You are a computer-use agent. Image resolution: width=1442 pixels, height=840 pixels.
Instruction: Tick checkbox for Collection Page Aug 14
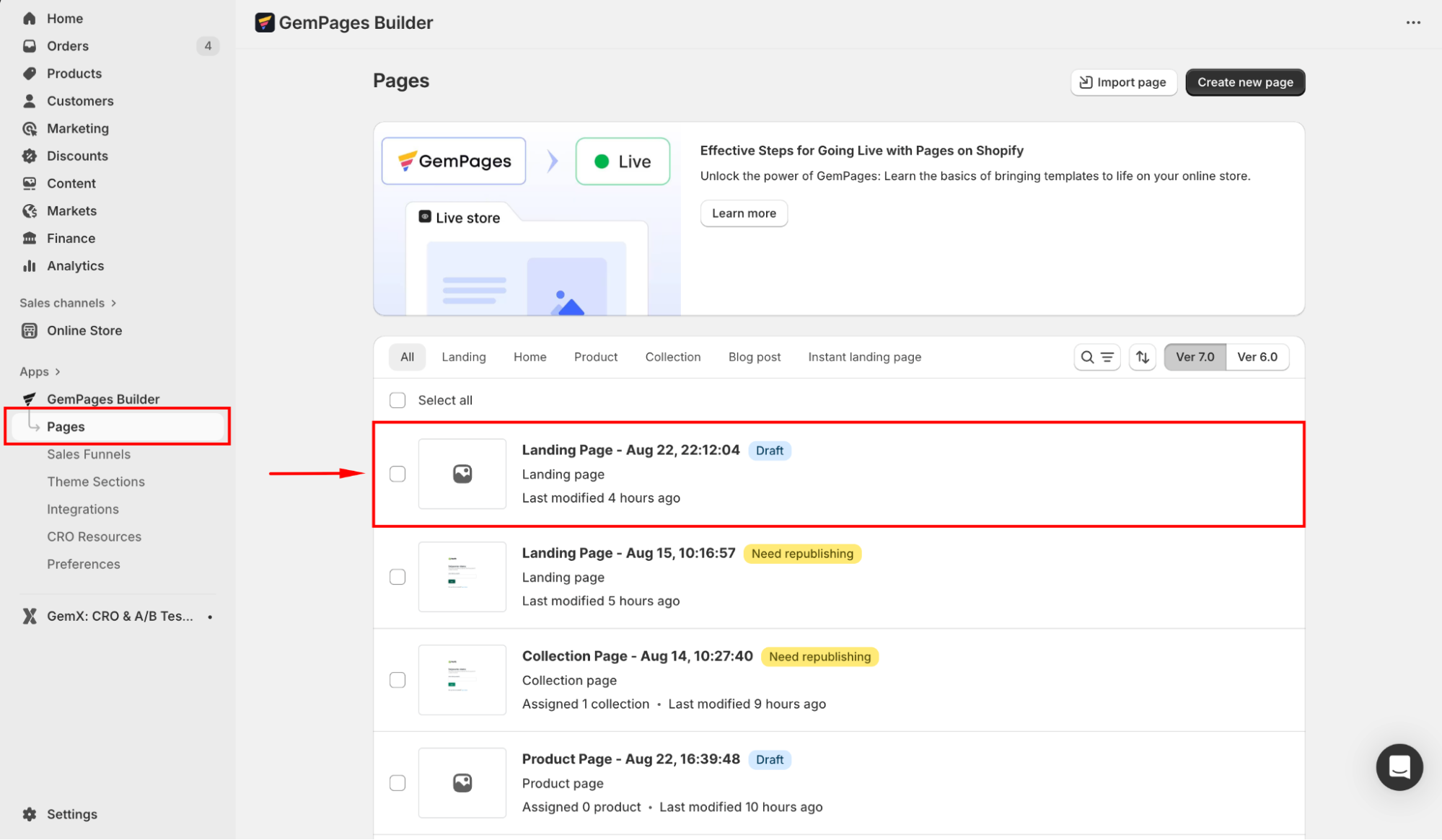397,680
